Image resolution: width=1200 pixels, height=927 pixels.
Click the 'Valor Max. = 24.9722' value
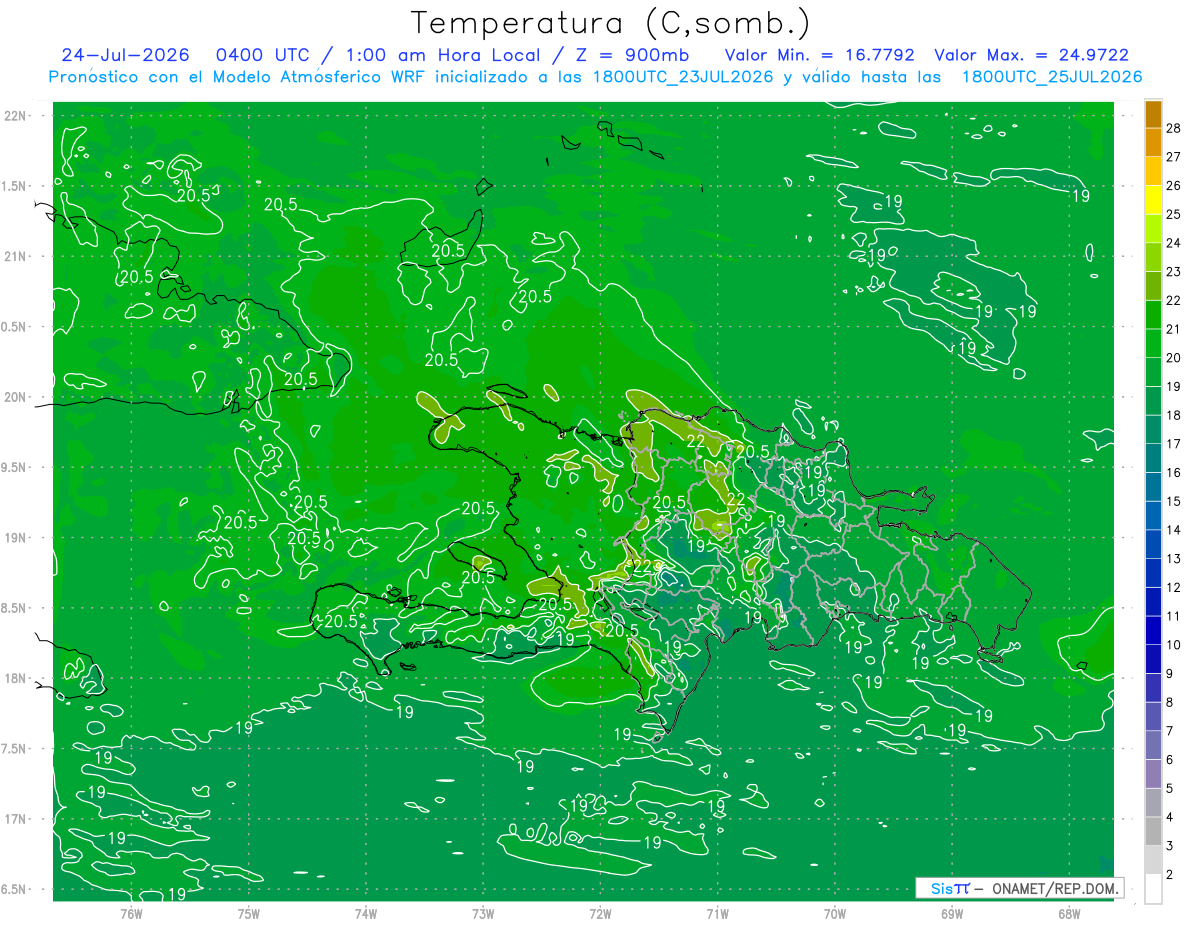[1031, 55]
